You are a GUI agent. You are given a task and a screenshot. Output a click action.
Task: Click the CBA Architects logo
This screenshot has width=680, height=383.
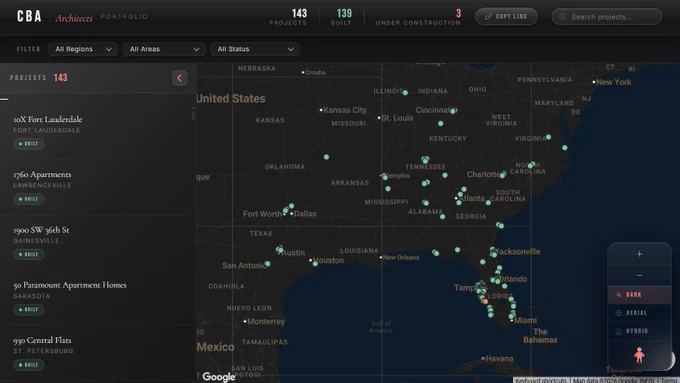pos(55,16)
